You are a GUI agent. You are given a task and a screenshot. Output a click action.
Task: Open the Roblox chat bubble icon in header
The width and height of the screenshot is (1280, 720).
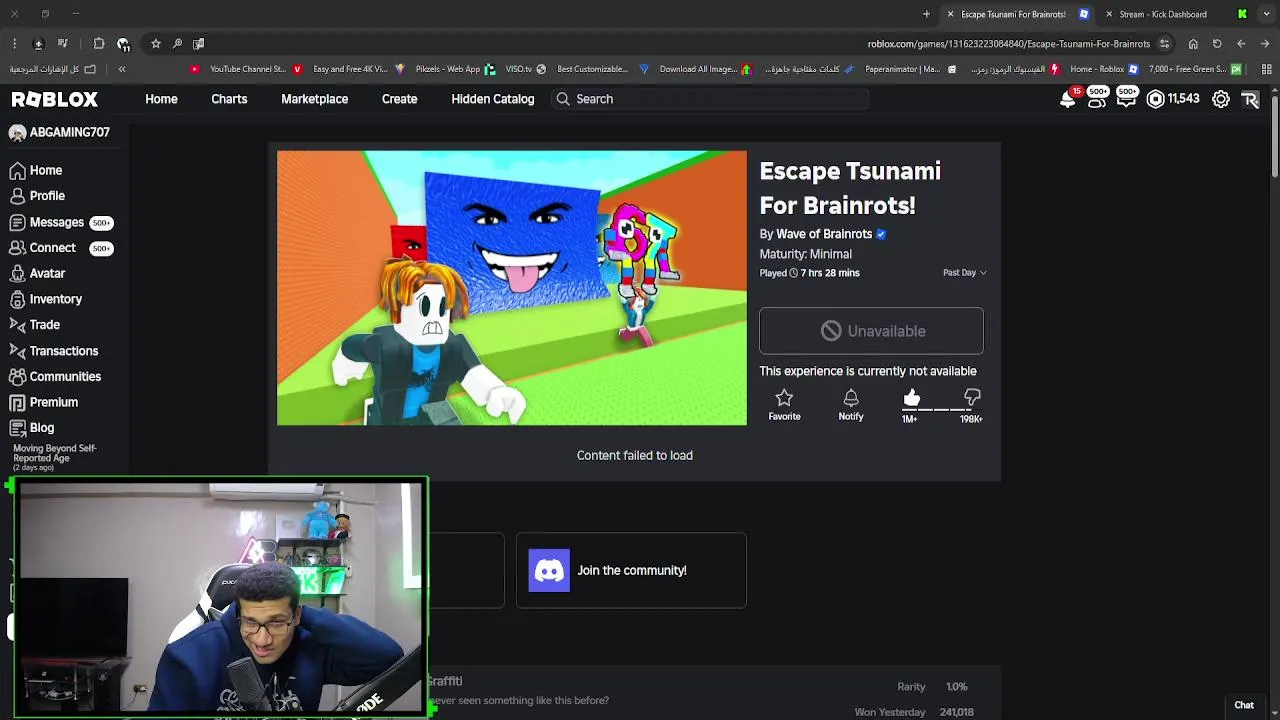pyautogui.click(x=1127, y=99)
